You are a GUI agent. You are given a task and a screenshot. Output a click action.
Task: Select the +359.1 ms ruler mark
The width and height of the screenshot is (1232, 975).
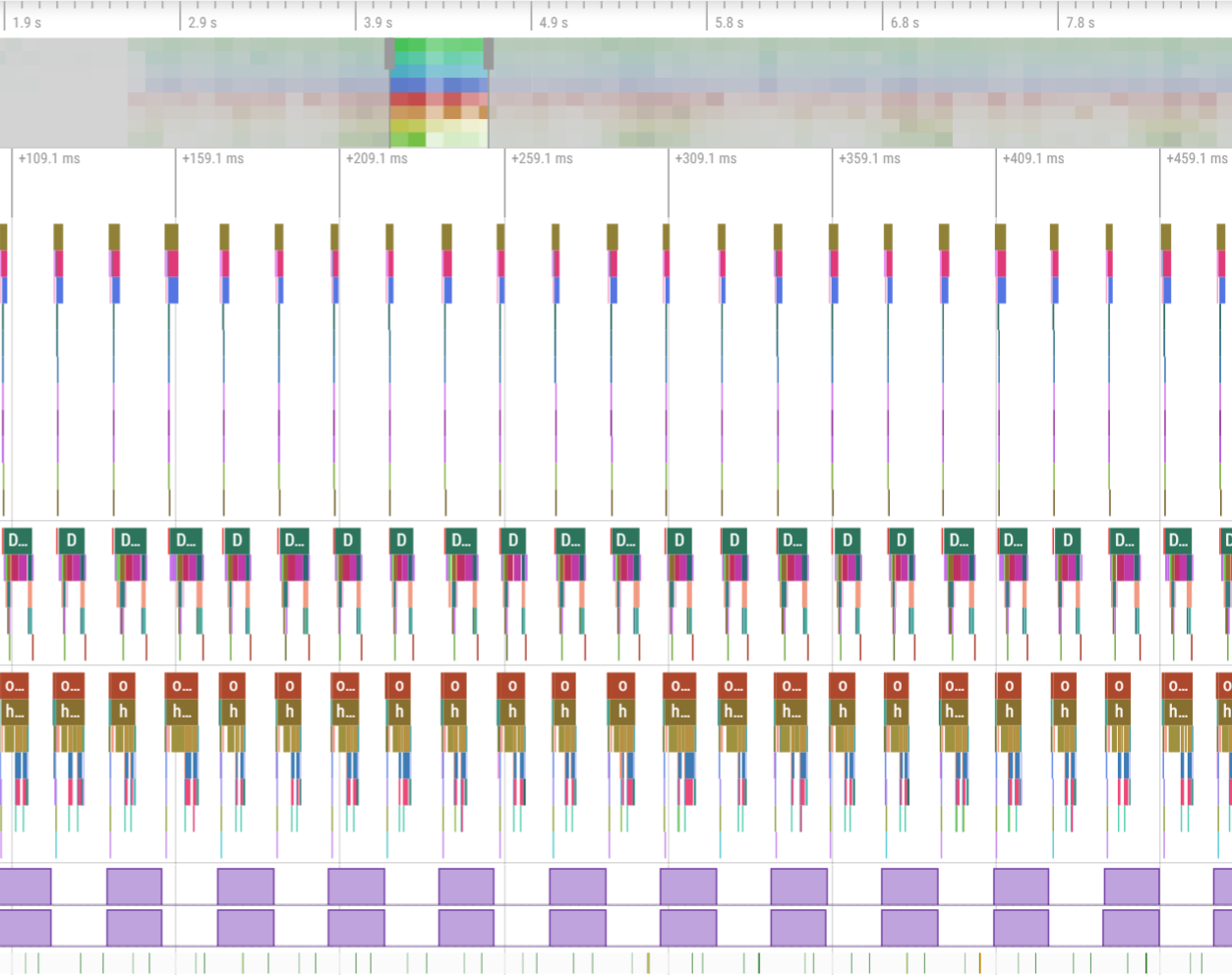pos(870,158)
